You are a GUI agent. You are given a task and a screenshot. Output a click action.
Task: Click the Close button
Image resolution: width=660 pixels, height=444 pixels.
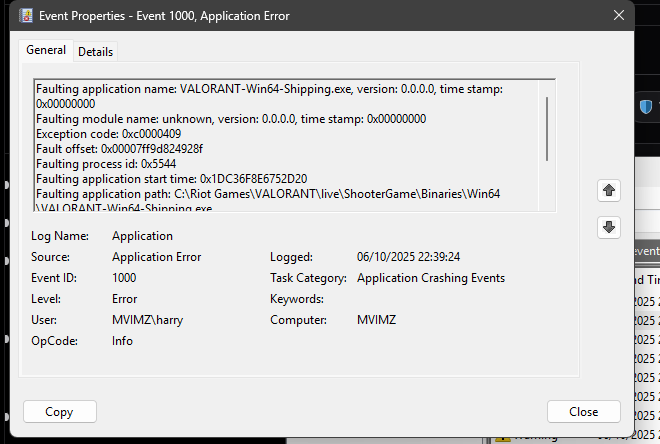tap(583, 412)
